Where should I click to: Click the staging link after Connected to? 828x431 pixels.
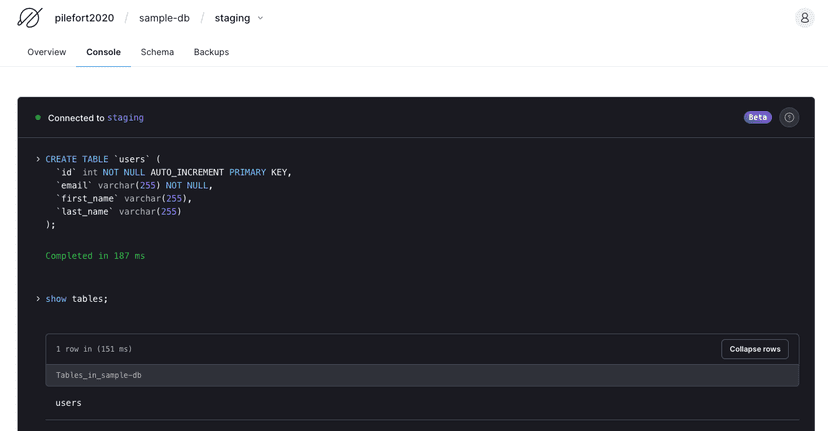click(x=125, y=118)
